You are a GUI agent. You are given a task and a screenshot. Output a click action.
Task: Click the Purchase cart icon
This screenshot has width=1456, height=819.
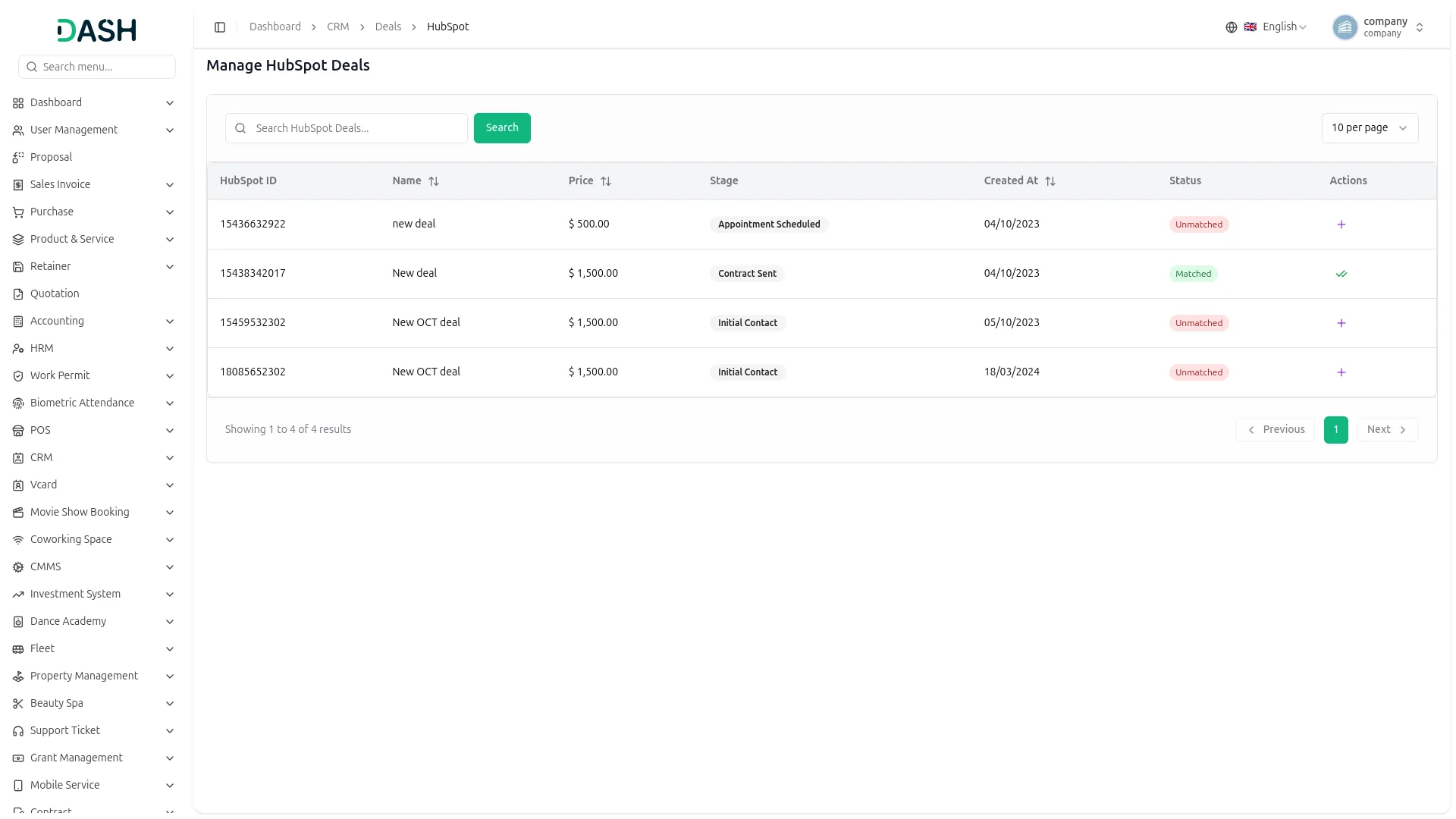18,212
